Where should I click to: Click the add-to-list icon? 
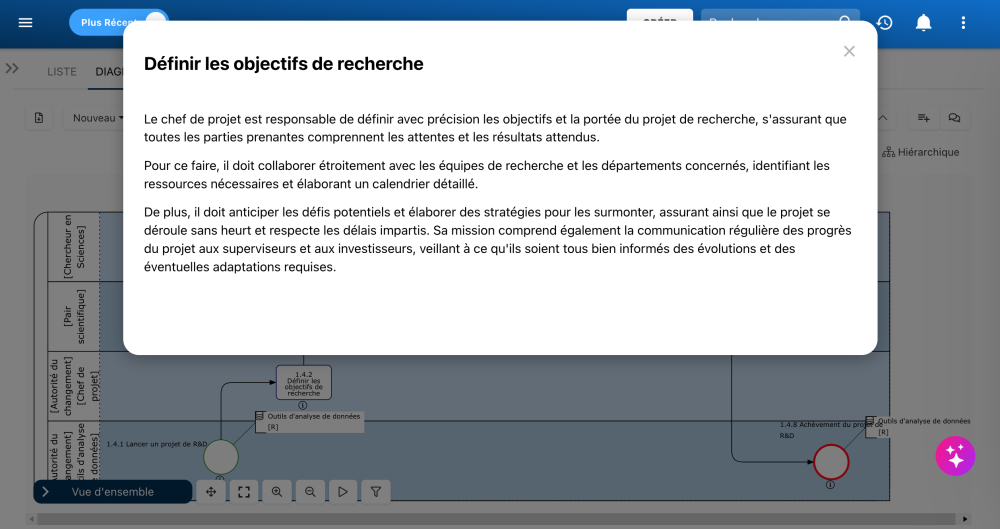click(x=923, y=117)
